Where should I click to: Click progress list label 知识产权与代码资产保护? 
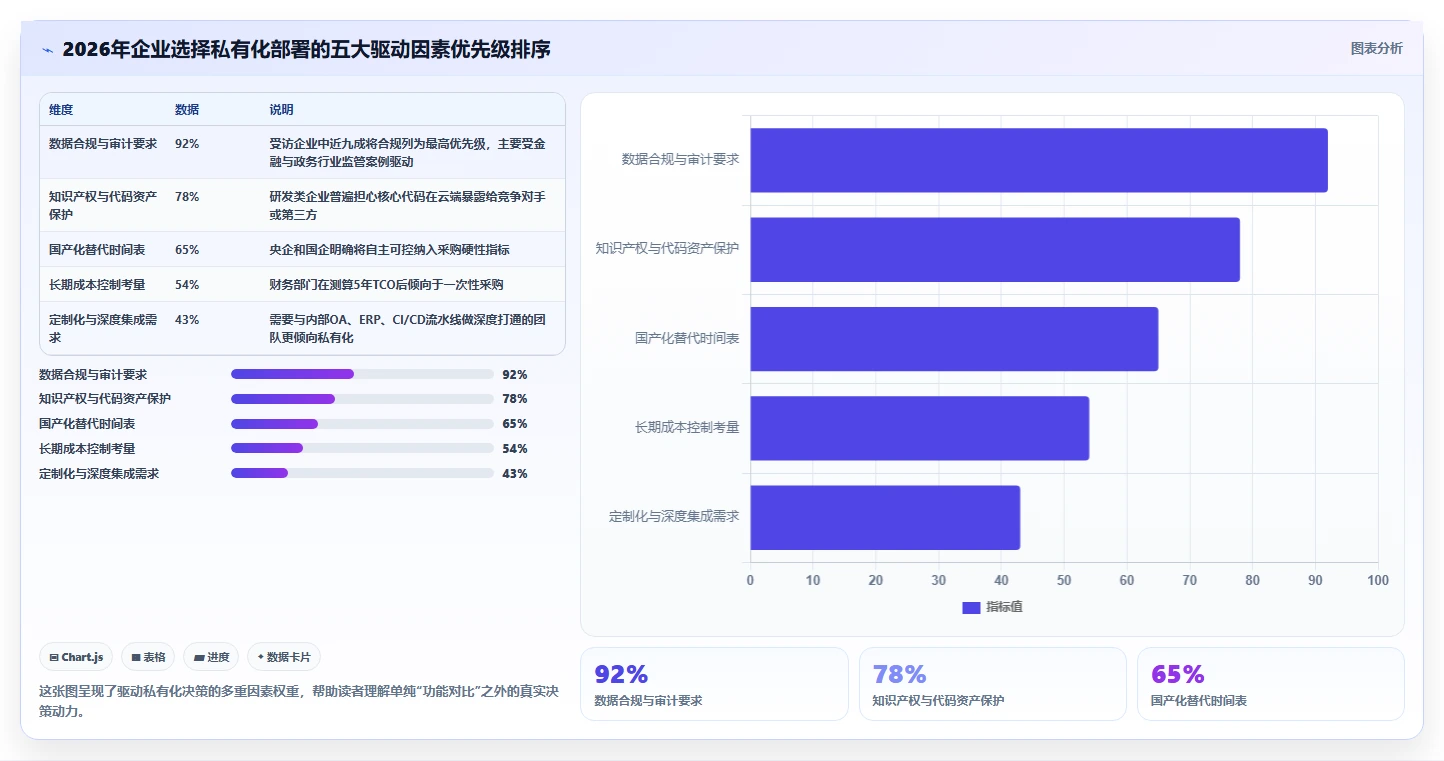[x=105, y=399]
